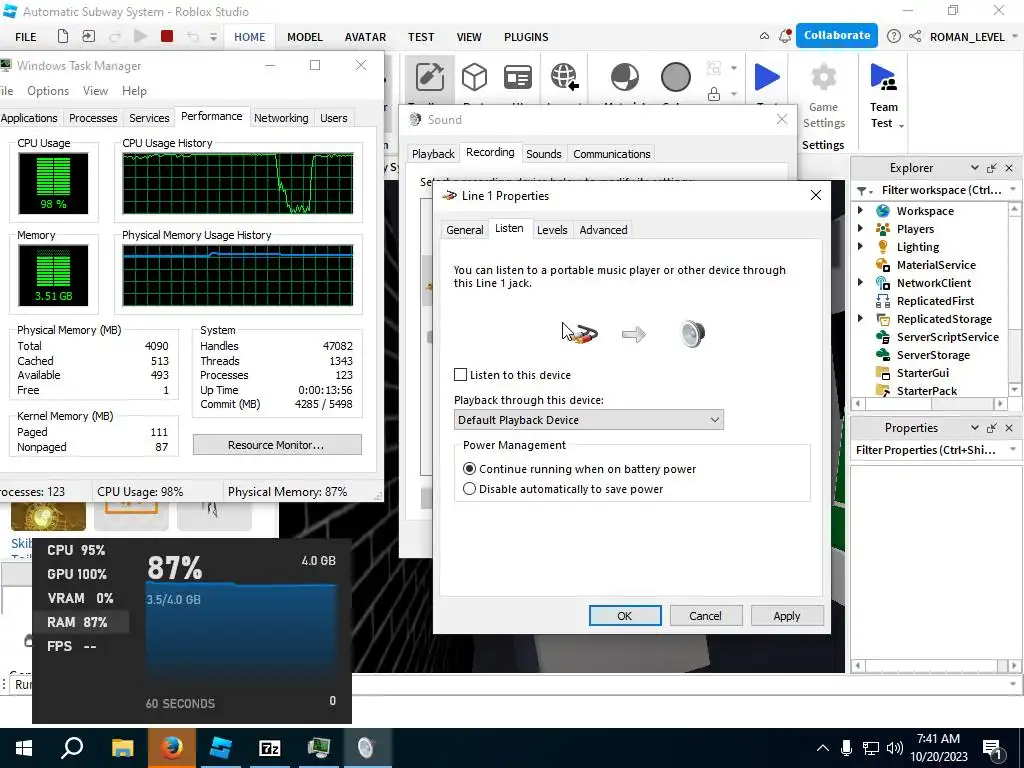1024x768 pixels.
Task: Open the Options menu in Task Manager
Action: [48, 91]
